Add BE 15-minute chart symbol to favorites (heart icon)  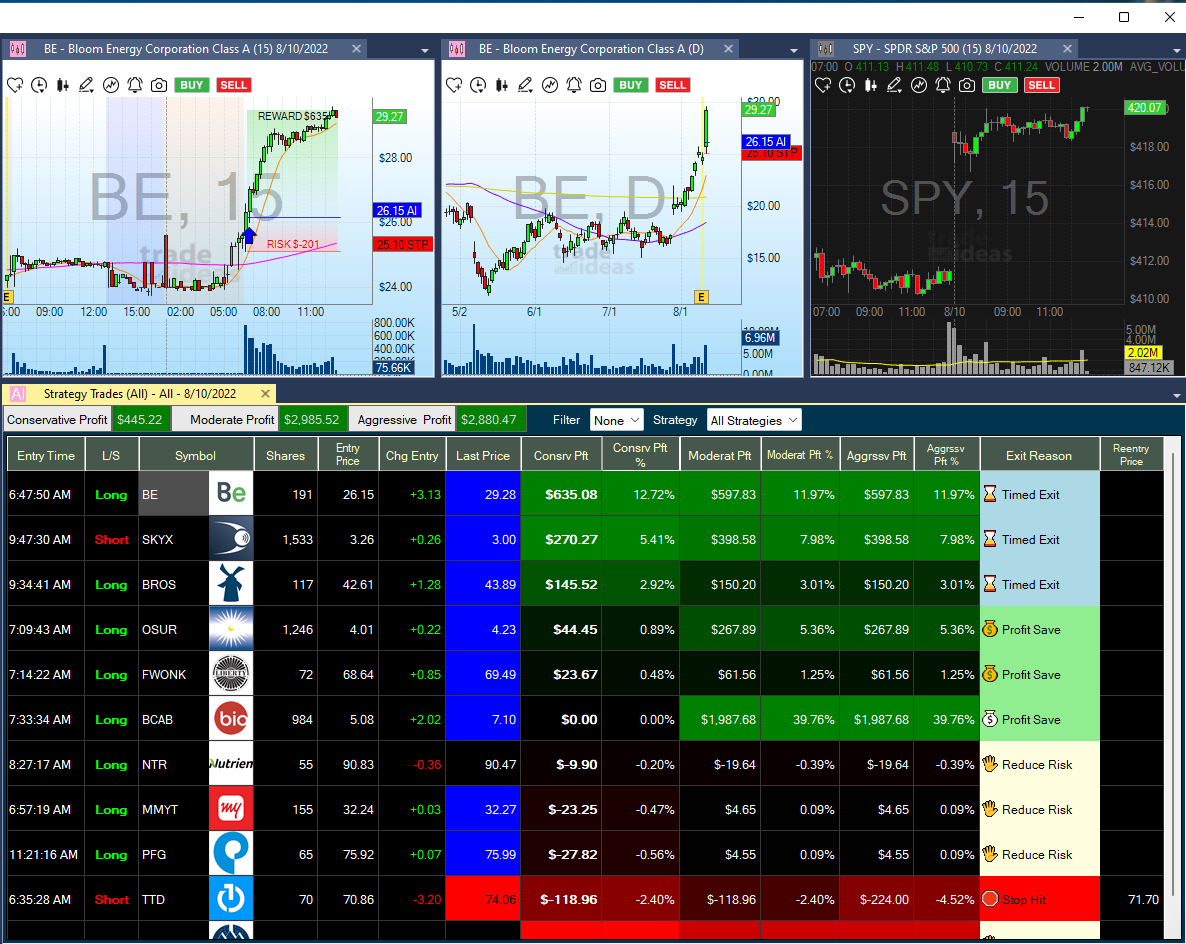click(15, 85)
